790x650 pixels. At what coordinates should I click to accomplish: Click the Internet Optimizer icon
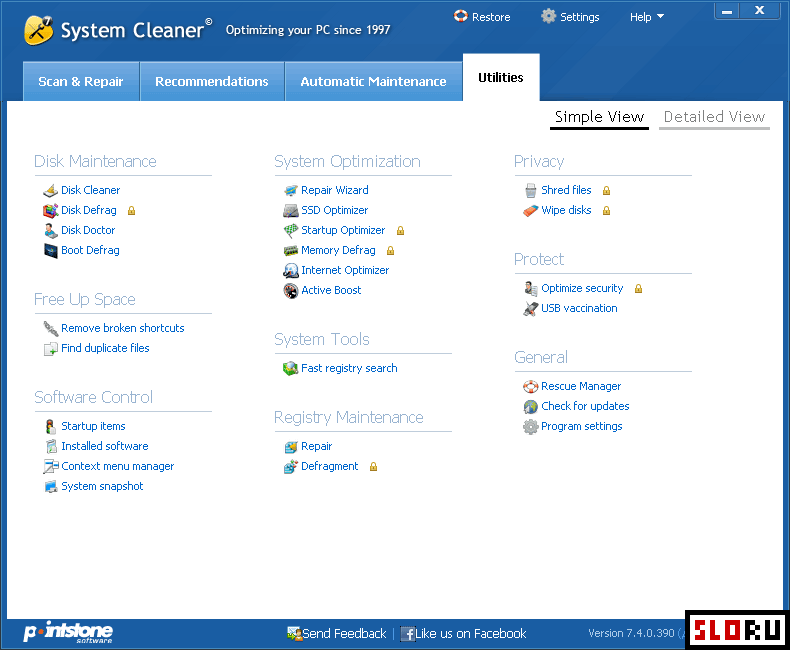tap(291, 271)
